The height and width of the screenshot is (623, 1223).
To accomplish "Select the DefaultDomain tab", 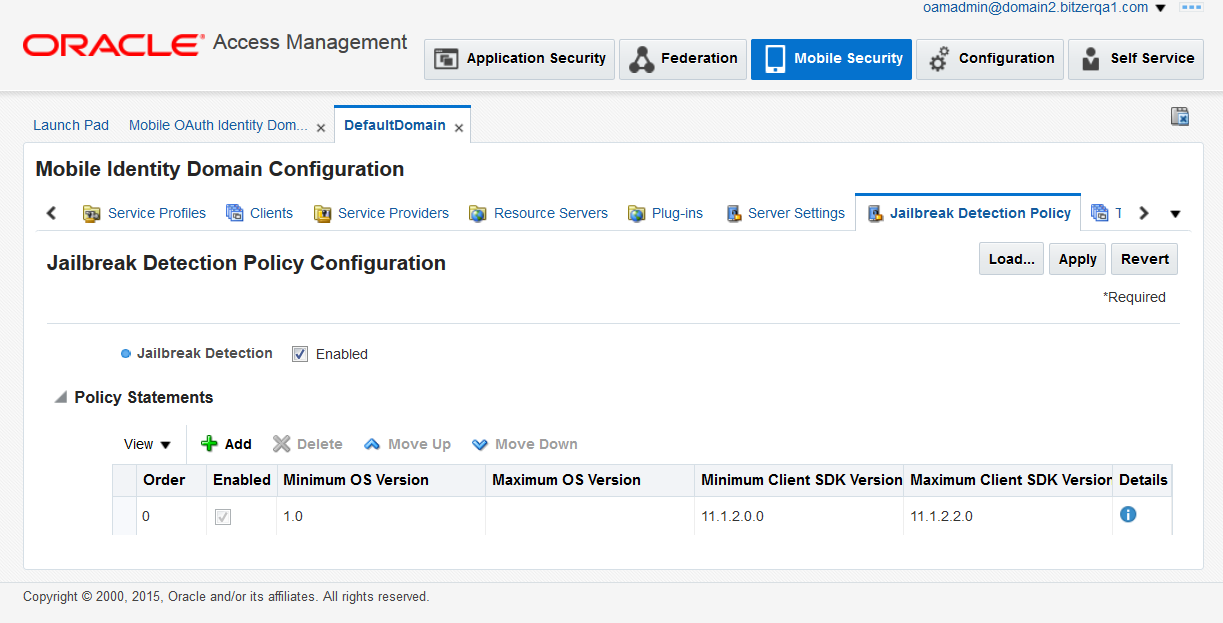I will [x=395, y=125].
